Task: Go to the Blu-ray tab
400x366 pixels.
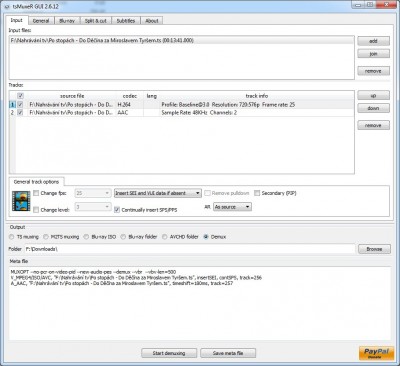Action: coord(67,21)
